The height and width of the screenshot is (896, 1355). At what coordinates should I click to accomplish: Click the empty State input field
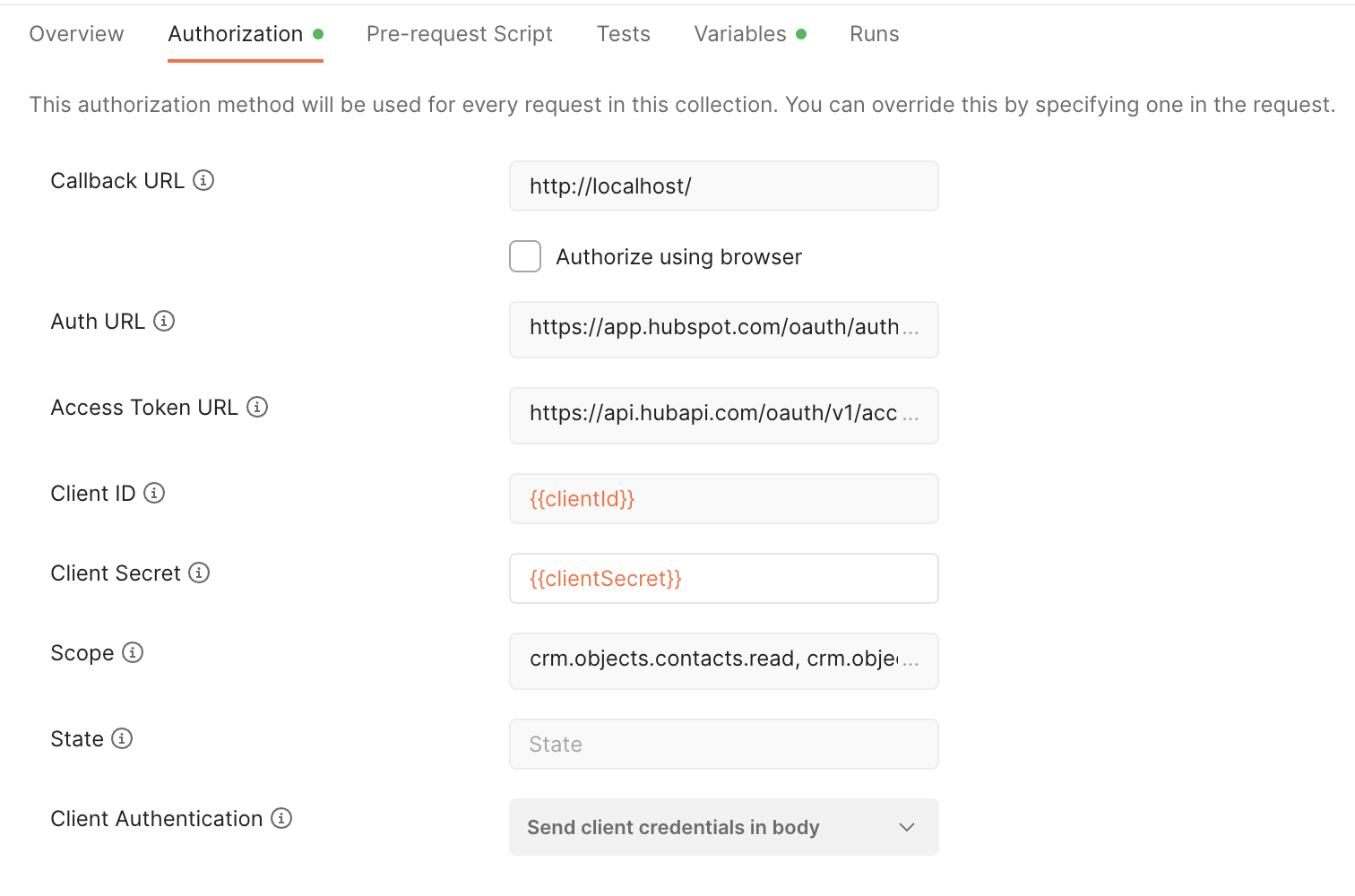coord(723,745)
